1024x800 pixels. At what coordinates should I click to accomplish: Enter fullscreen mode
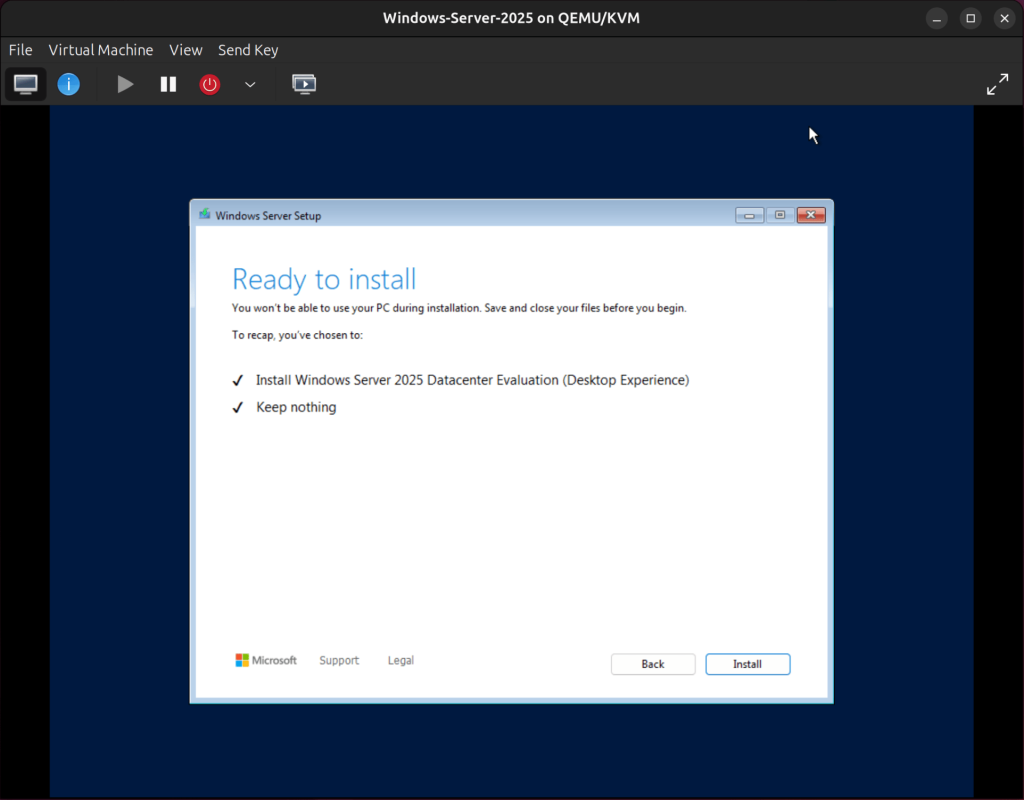click(997, 84)
